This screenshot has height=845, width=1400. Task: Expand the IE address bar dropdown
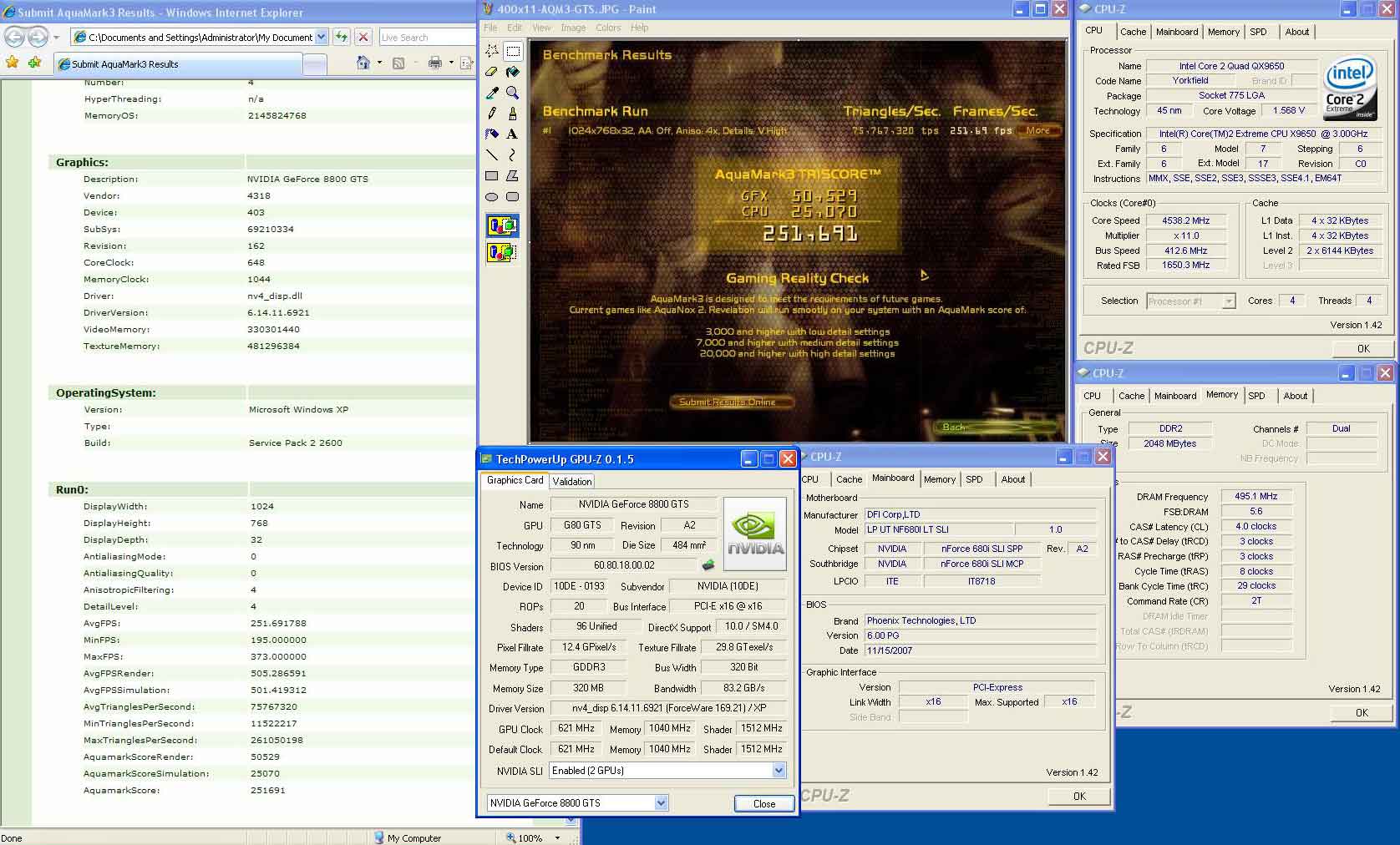(322, 37)
